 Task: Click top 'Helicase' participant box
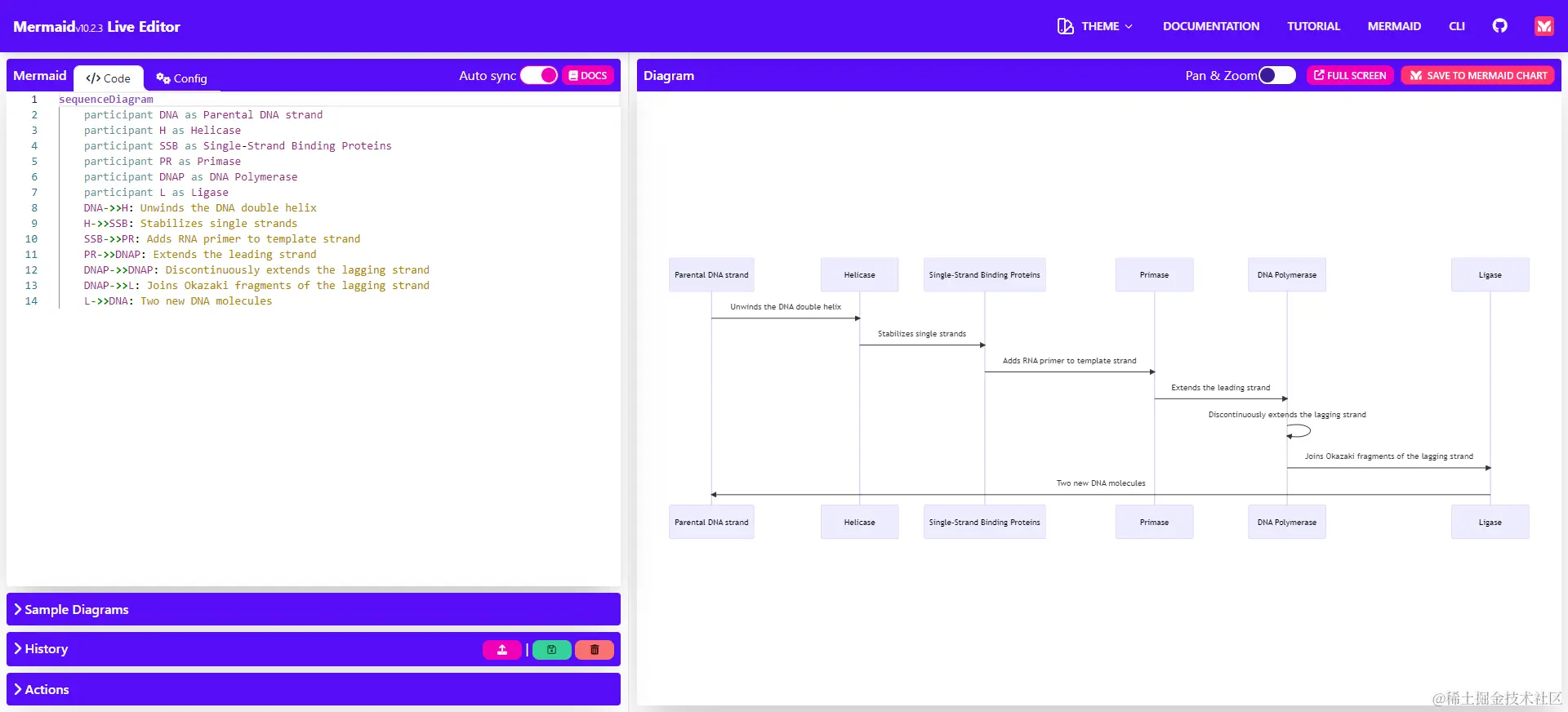[x=859, y=275]
